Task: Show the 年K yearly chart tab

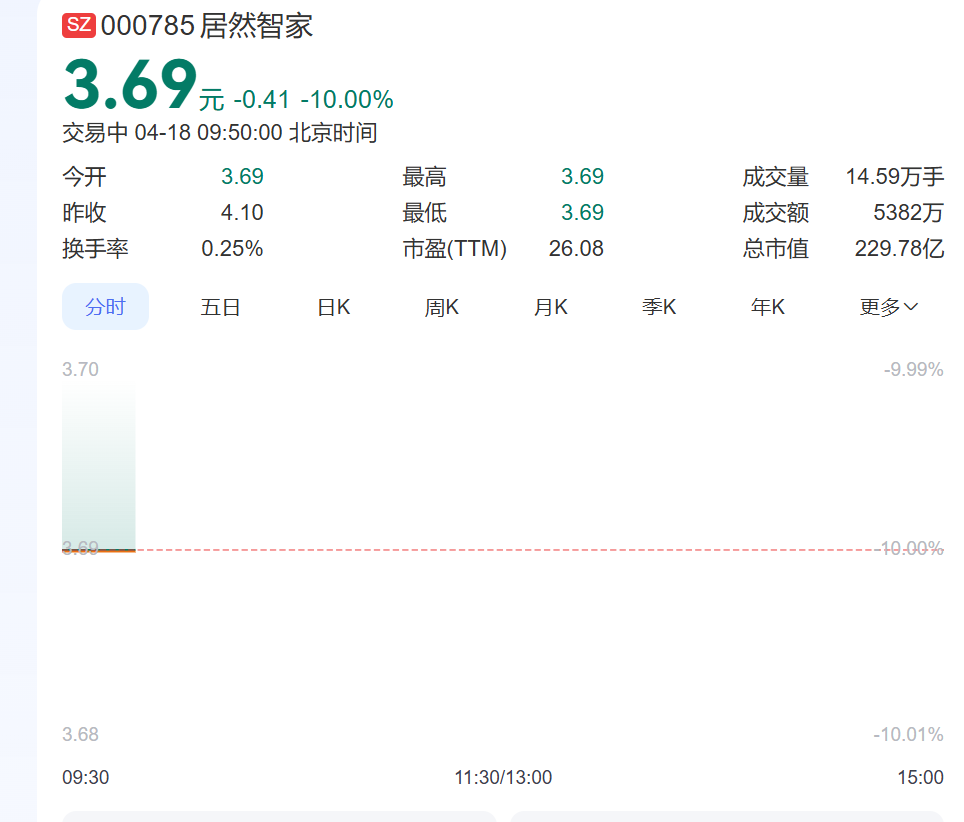Action: click(767, 307)
